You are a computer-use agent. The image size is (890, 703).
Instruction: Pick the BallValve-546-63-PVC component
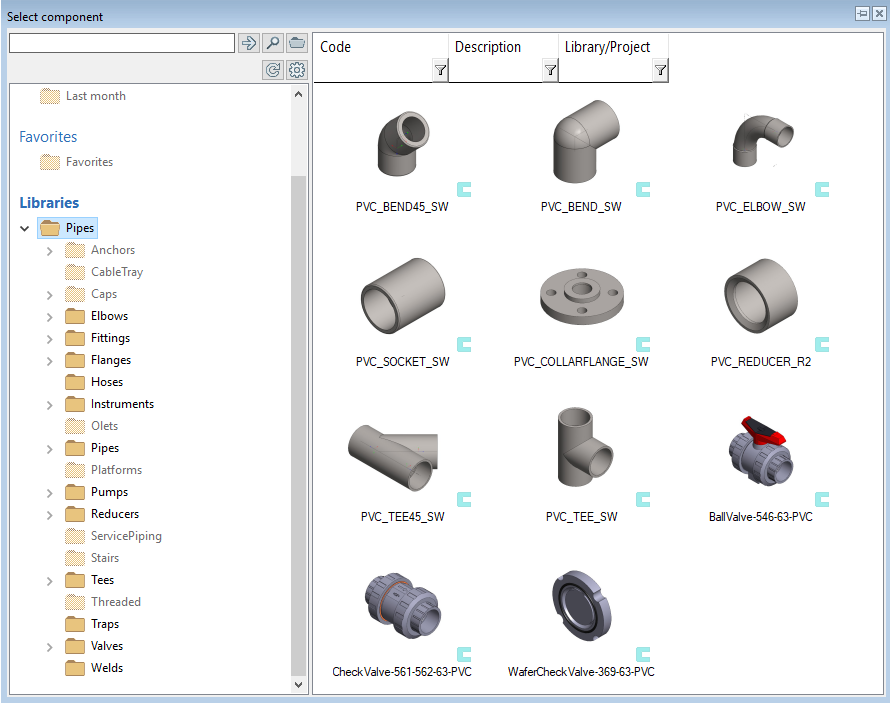click(760, 460)
